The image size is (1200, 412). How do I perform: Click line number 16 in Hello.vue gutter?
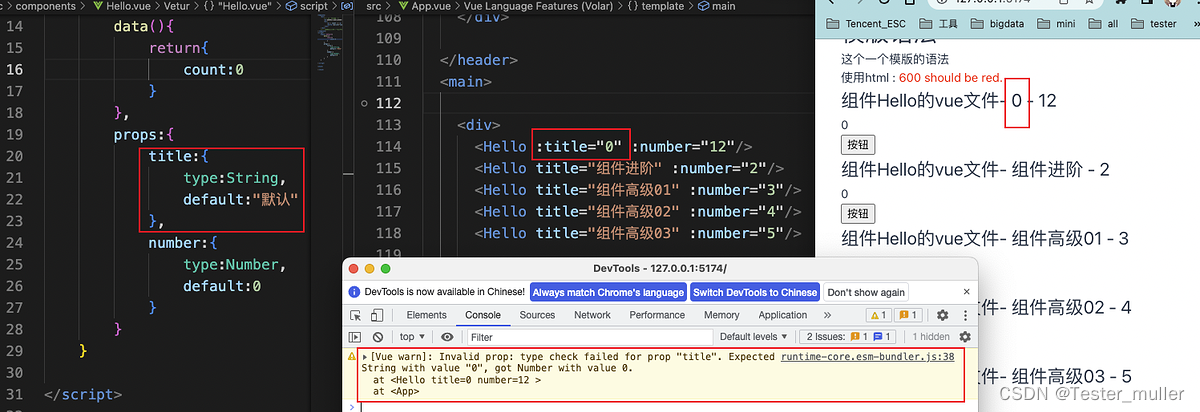coord(15,70)
